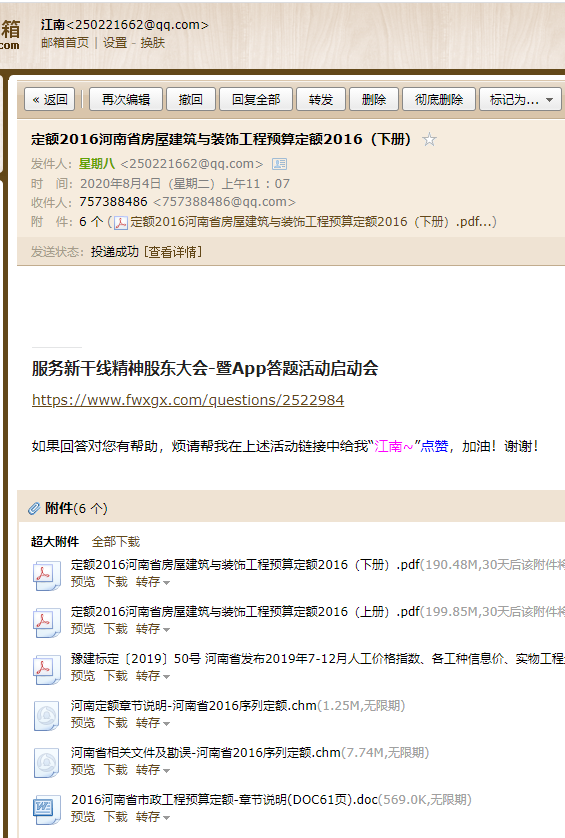Expand 转存 dropdown for 市政工程预算定额 doc
This screenshot has height=838, width=565.
[153, 817]
